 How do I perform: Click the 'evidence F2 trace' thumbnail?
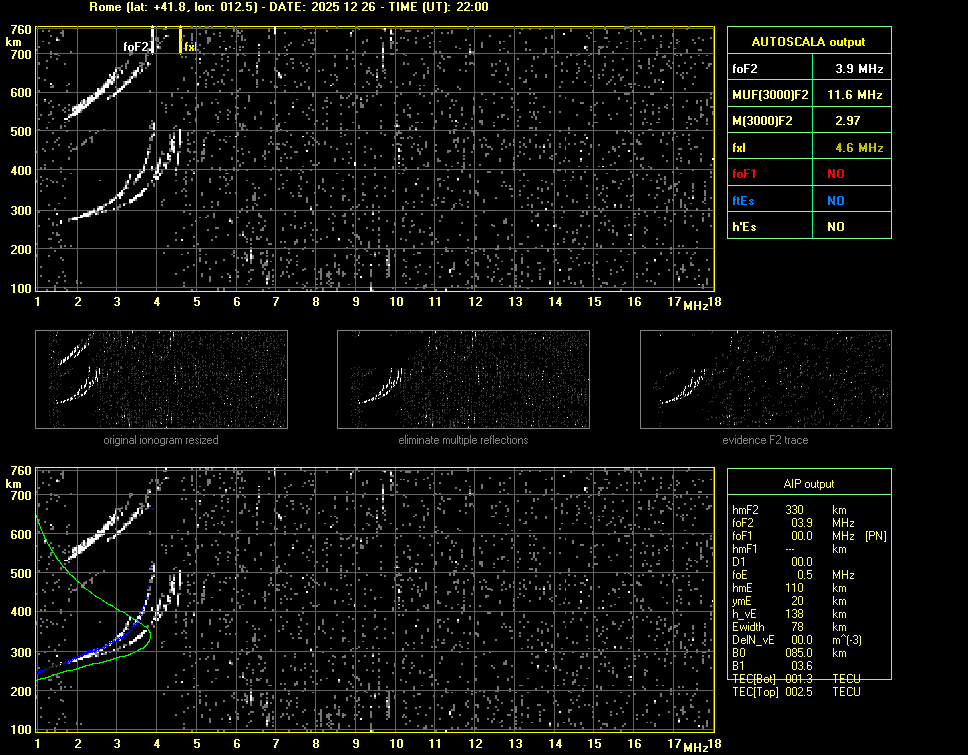click(765, 381)
